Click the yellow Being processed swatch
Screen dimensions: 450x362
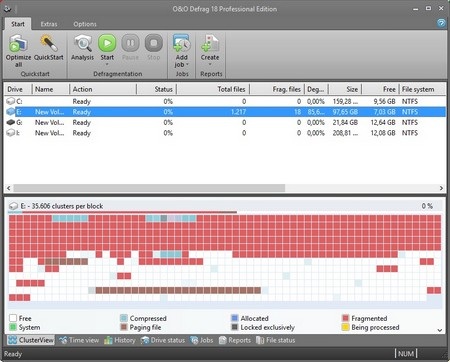coord(345,327)
